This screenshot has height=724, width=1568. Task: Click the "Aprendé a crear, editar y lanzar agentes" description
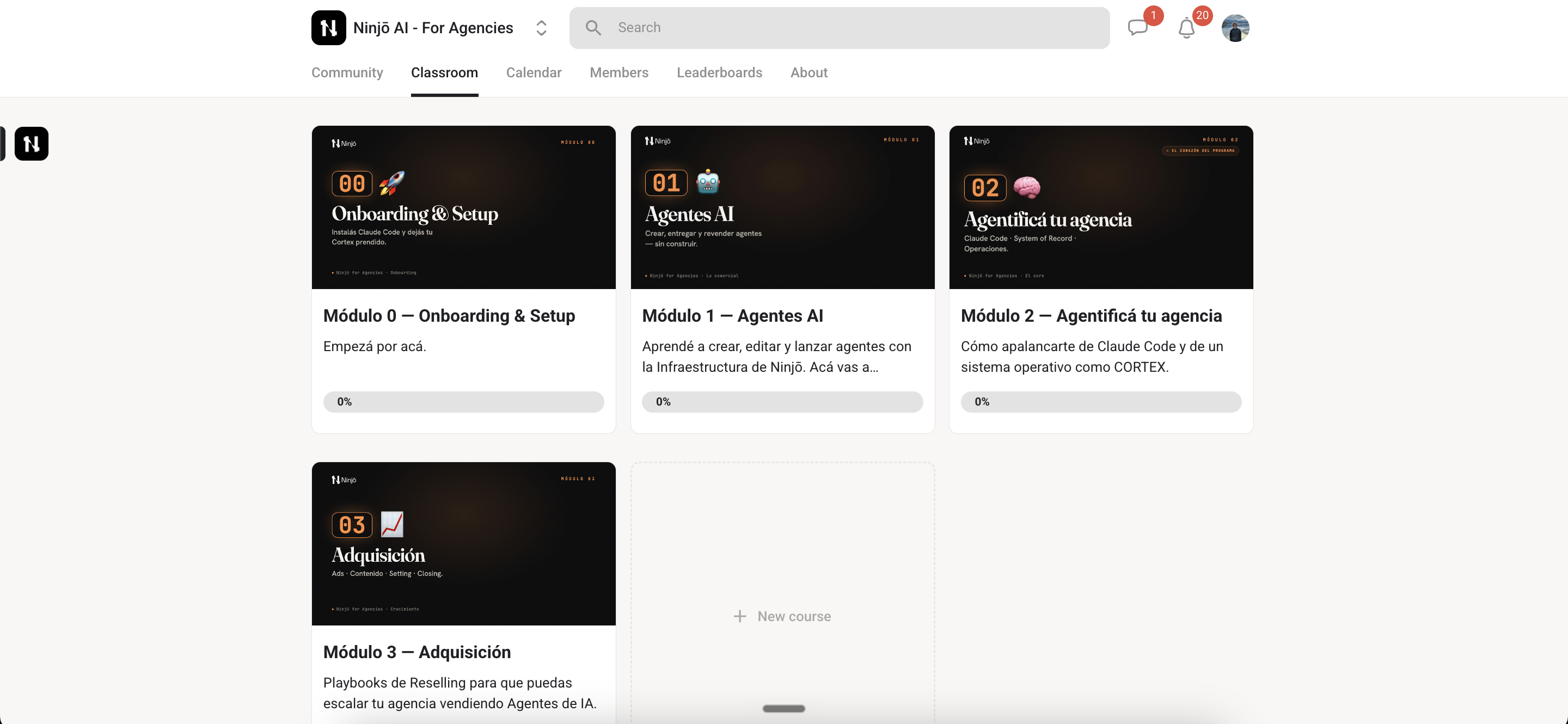coord(777,357)
